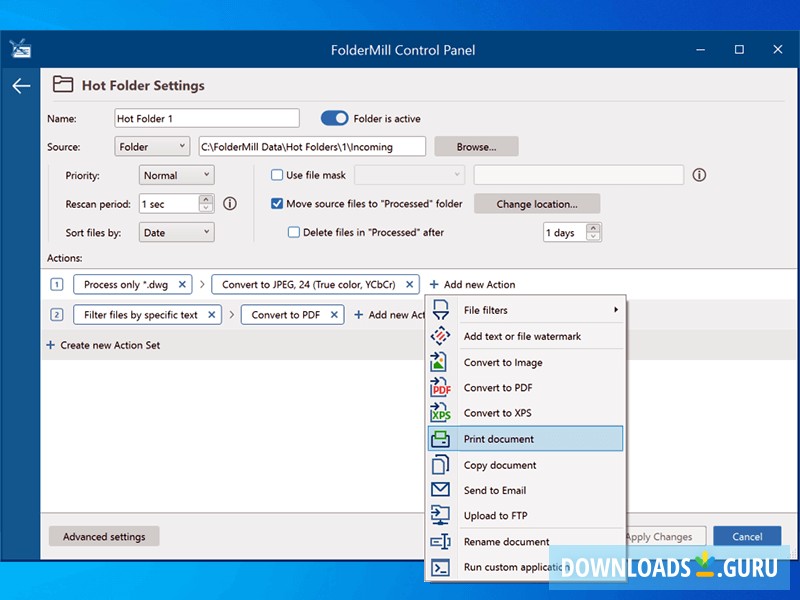Remove 'Filter files by specific text' action
This screenshot has height=600, width=800.
(211, 315)
